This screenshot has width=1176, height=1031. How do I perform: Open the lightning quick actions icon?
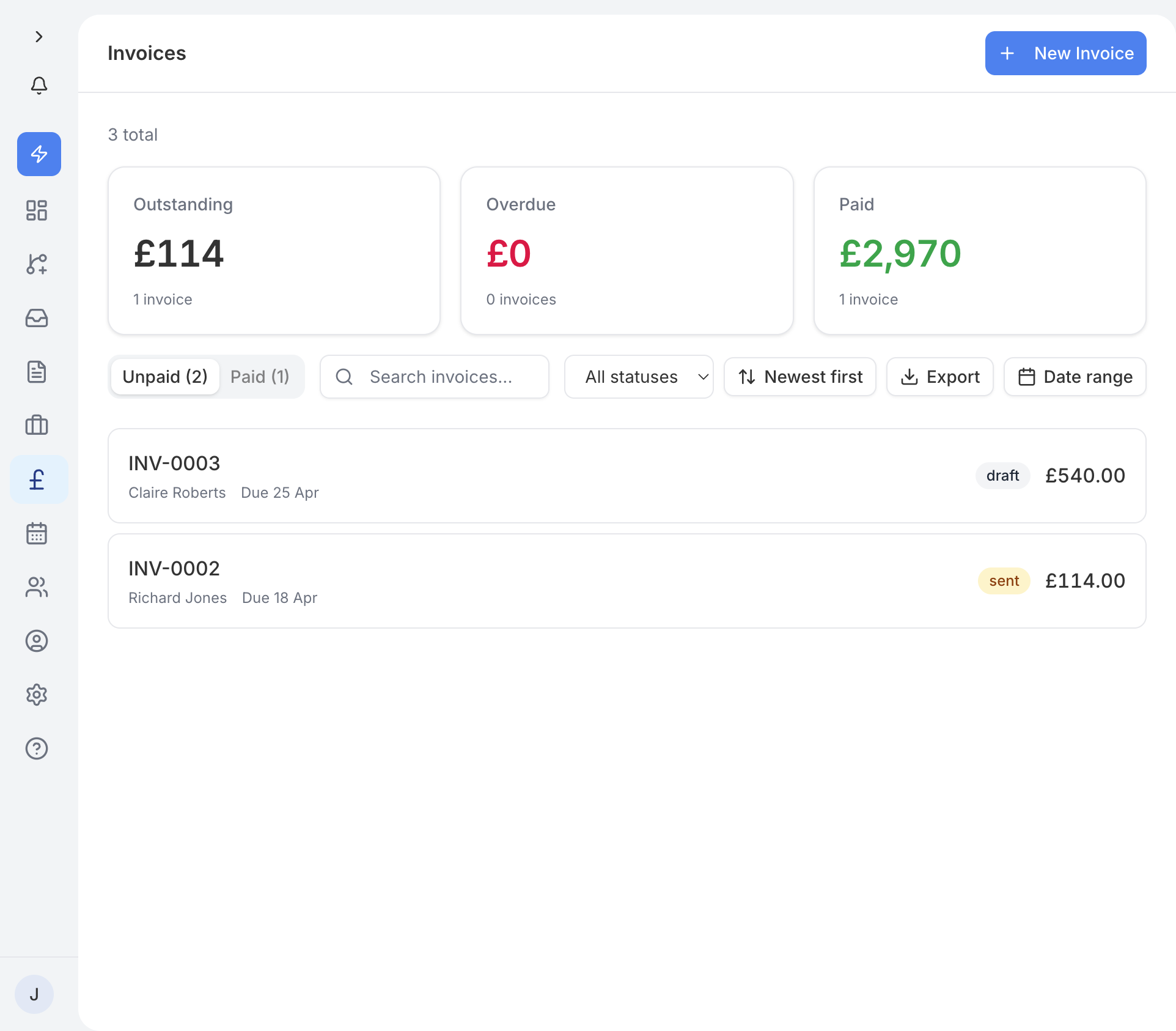(39, 154)
